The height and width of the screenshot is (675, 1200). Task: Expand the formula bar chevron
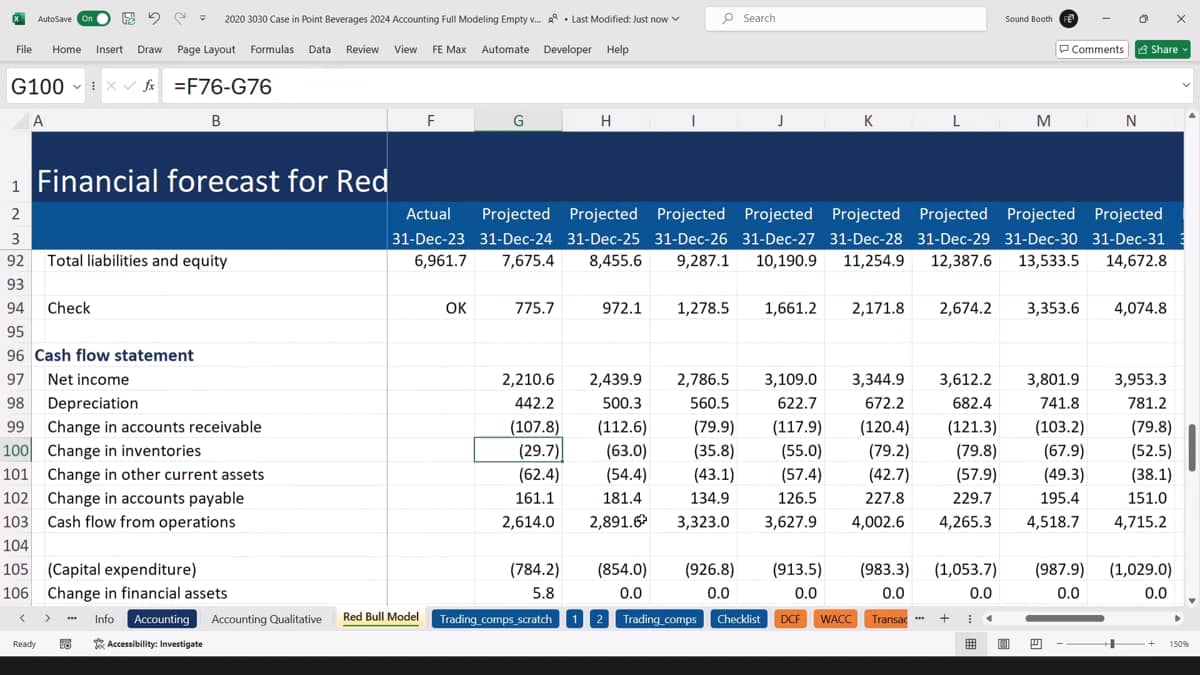[1186, 87]
